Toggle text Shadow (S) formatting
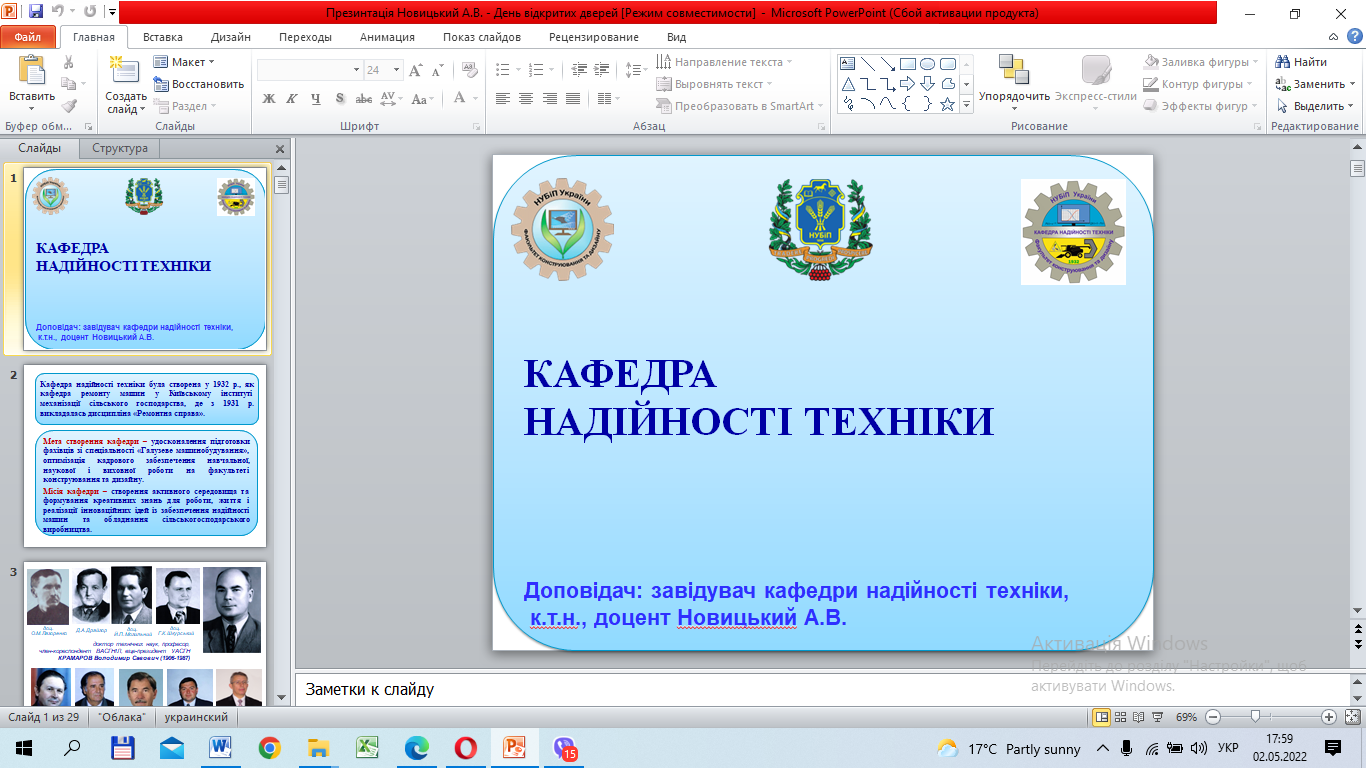Screen dimensions: 1366x768 340,98
